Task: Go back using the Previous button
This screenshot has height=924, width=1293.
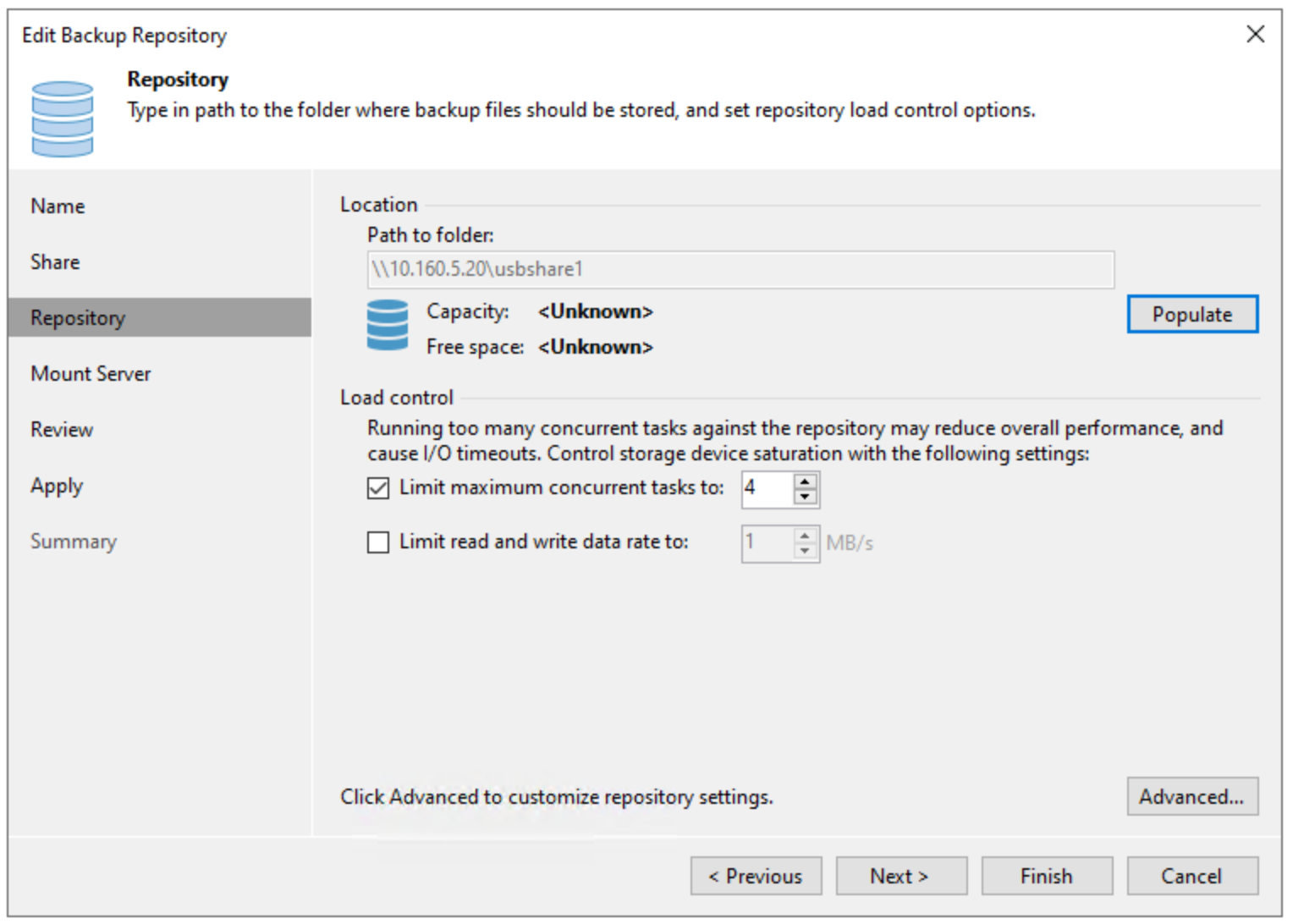Action: click(x=756, y=876)
